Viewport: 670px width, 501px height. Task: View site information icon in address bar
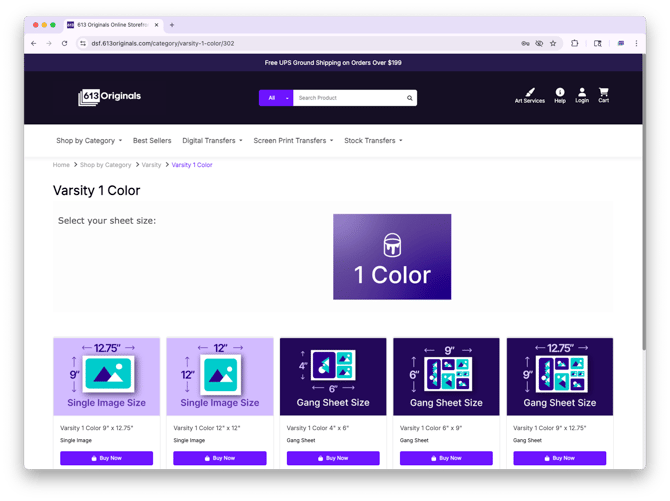click(x=83, y=43)
